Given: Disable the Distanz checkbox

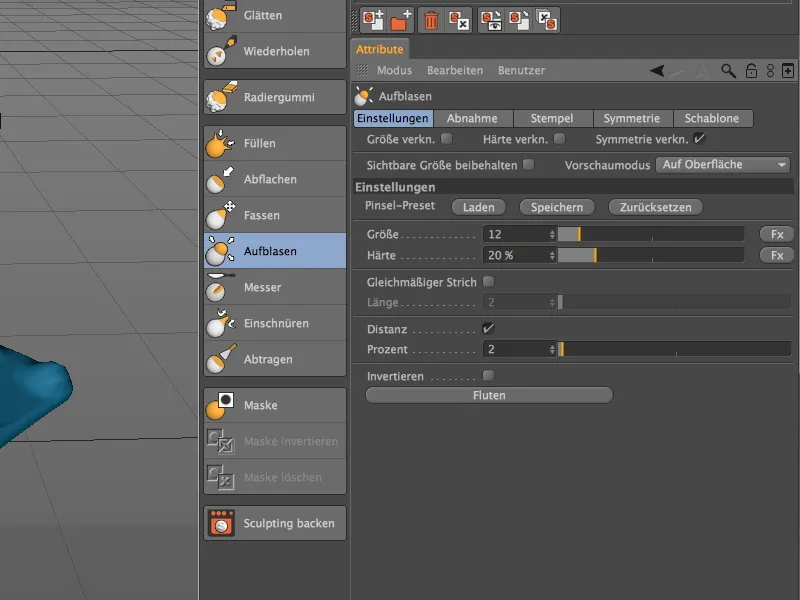Looking at the screenshot, I should pos(489,328).
